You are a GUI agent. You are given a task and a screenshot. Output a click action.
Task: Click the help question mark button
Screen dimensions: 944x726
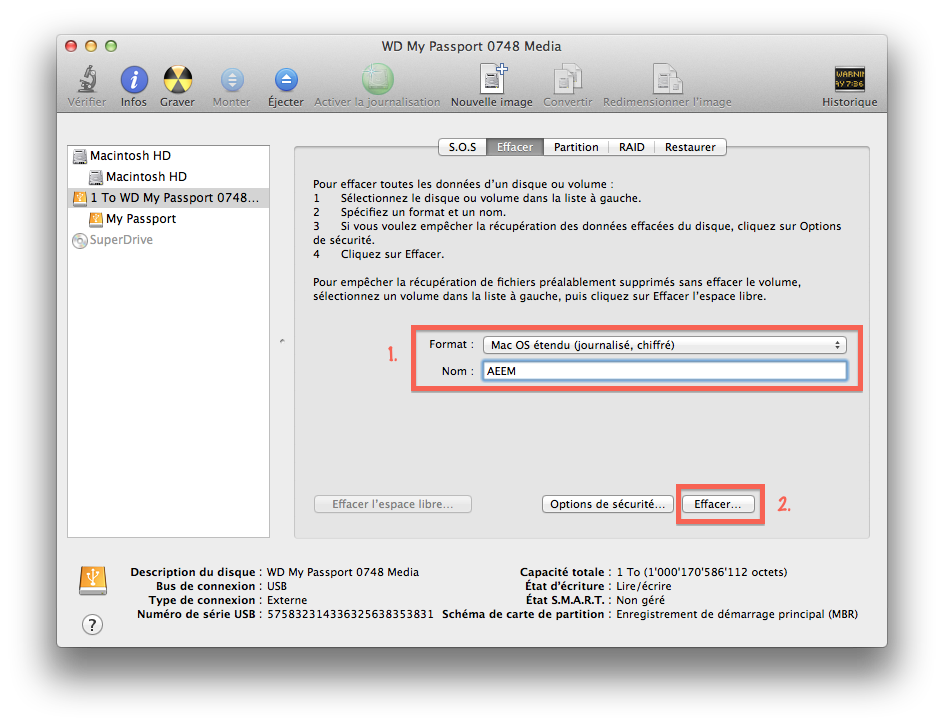(92, 625)
